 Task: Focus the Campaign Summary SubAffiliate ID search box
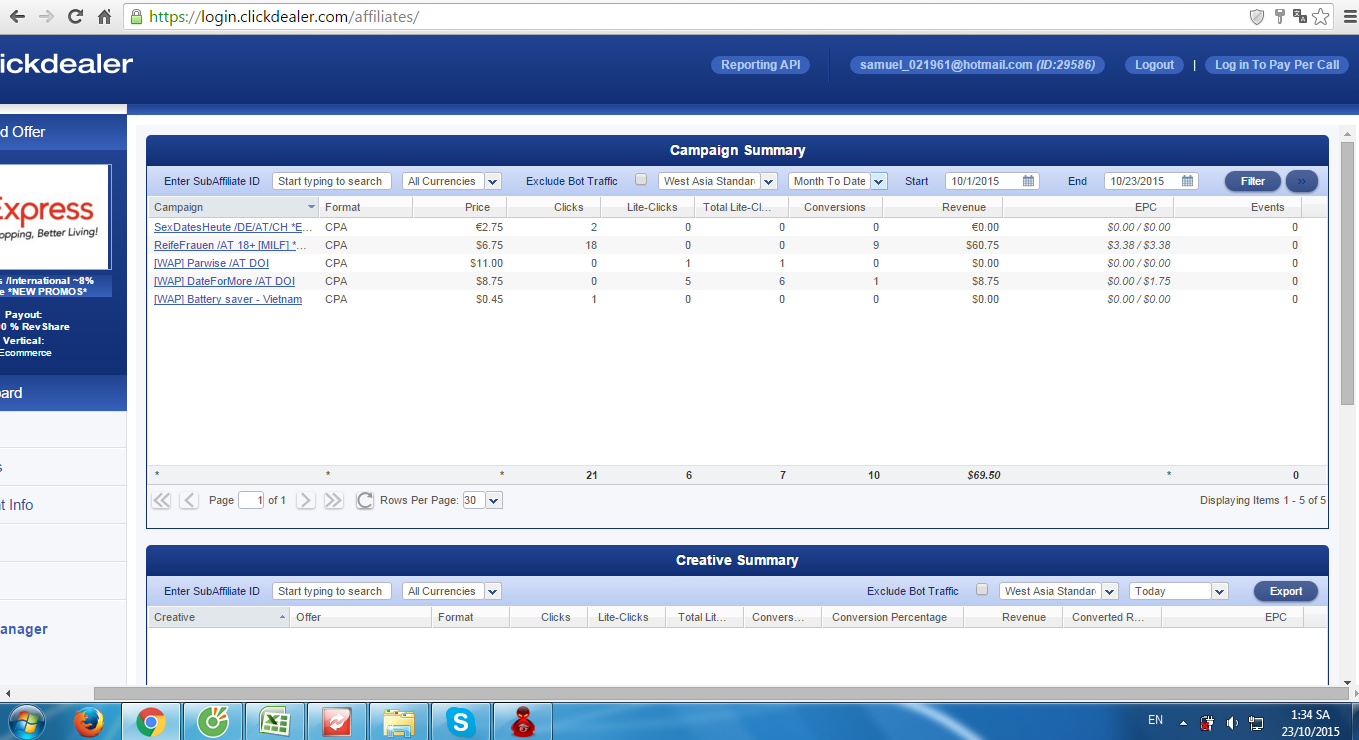tap(332, 181)
